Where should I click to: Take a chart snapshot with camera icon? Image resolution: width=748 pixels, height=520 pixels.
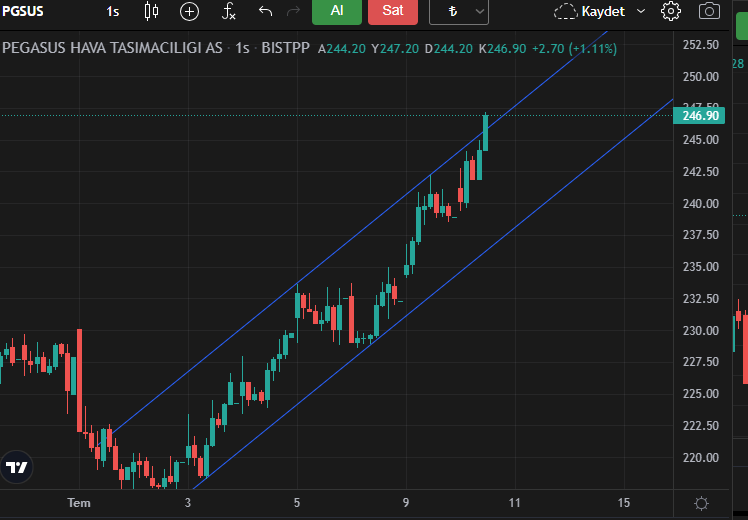[709, 11]
